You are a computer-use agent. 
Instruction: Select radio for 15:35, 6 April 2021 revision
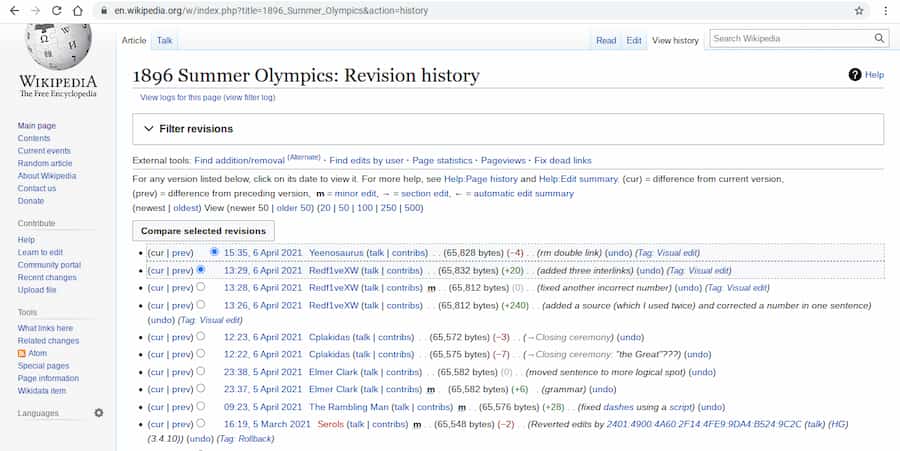click(214, 252)
